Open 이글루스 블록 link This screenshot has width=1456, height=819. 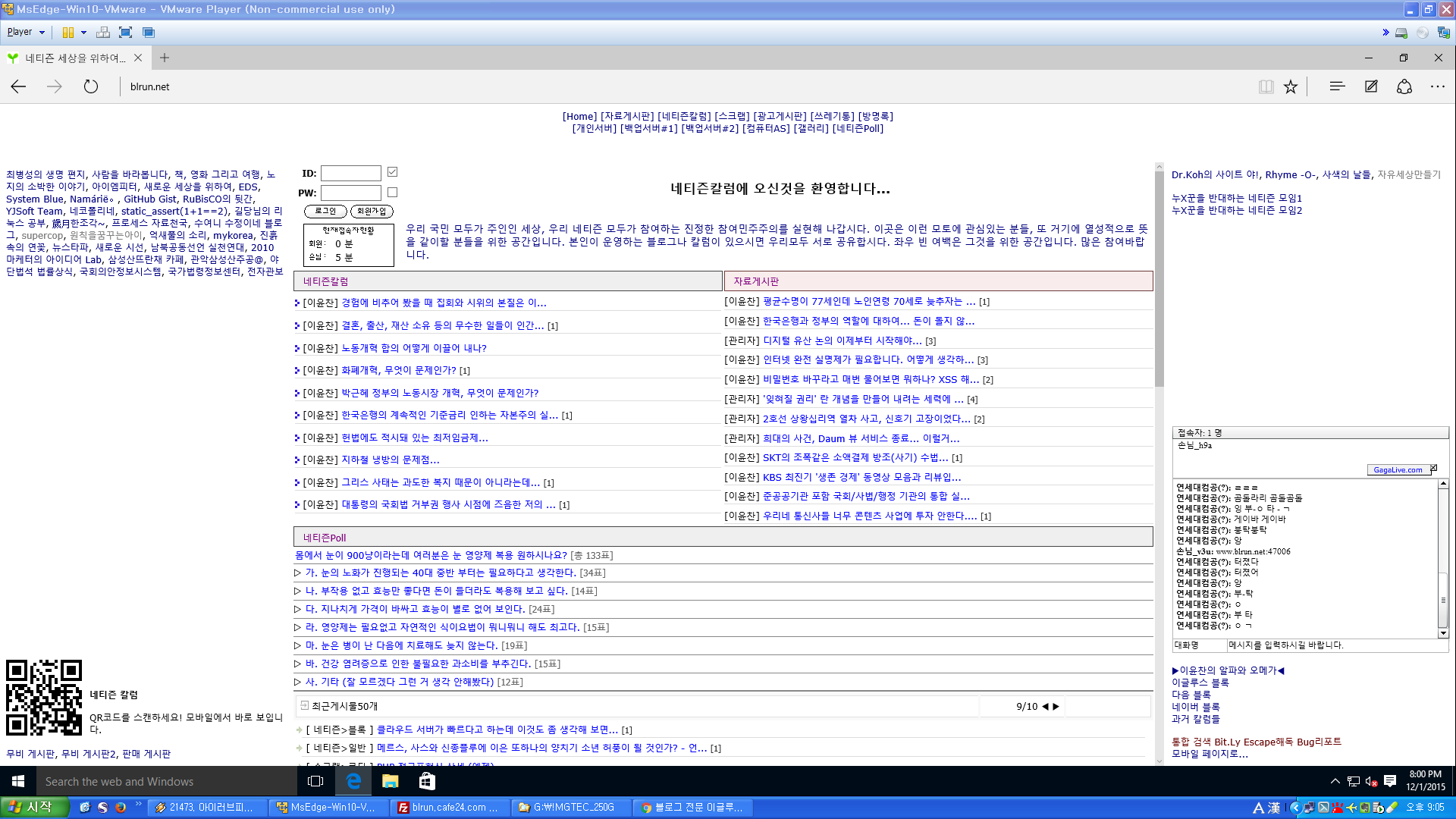[x=1200, y=682]
